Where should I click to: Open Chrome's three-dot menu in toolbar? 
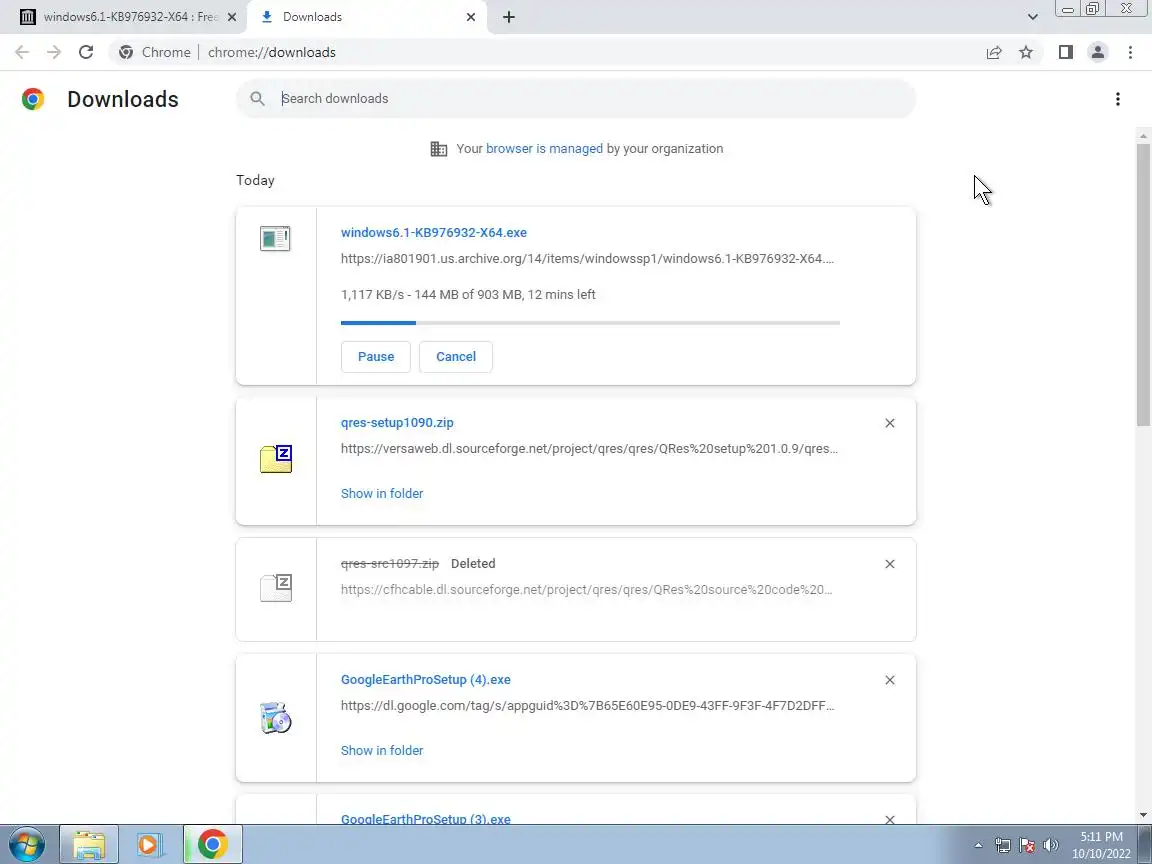[x=1130, y=52]
